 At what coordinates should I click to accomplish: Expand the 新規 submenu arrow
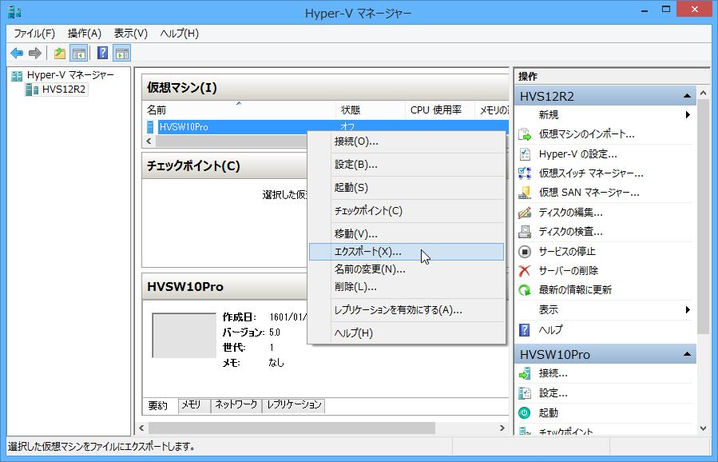click(x=688, y=114)
